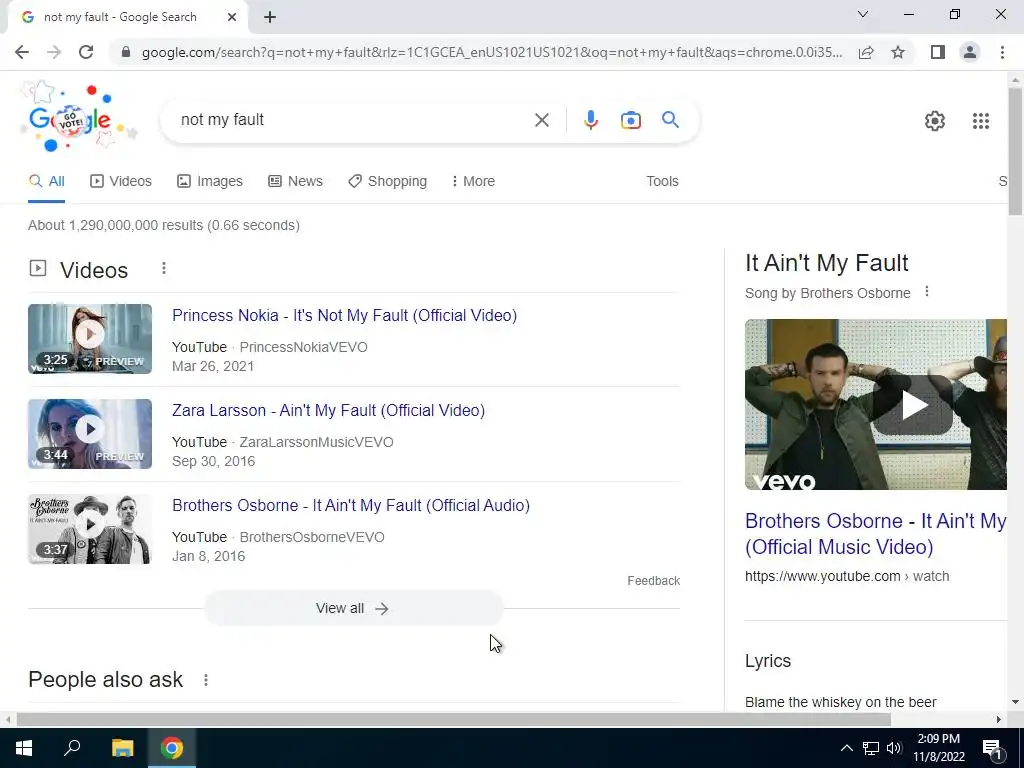Click the browser forward arrow
This screenshot has height=768, width=1024.
coord(54,52)
